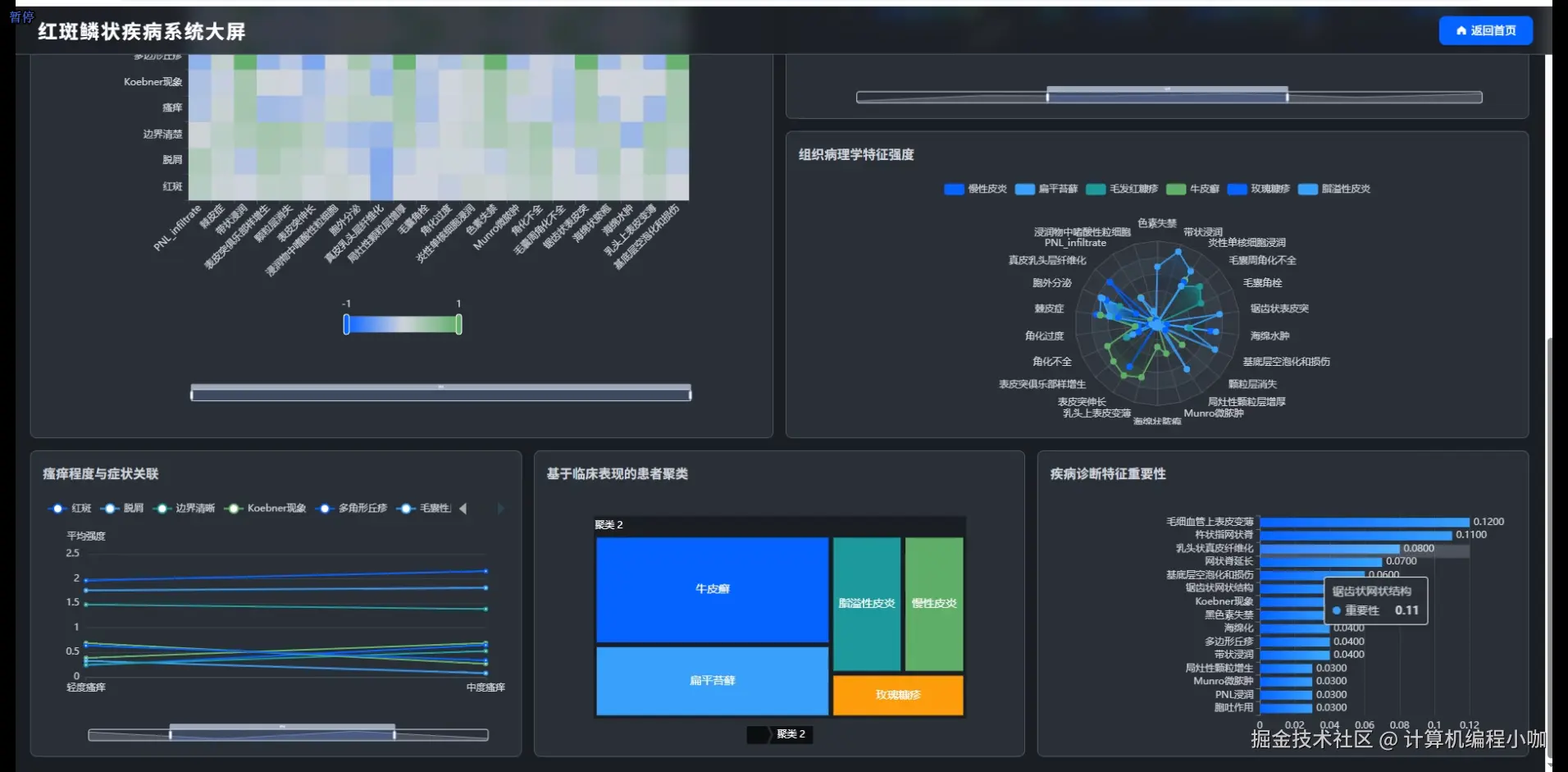1568x772 pixels.
Task: Click the heatmap color scale upper handle
Action: pos(458,324)
